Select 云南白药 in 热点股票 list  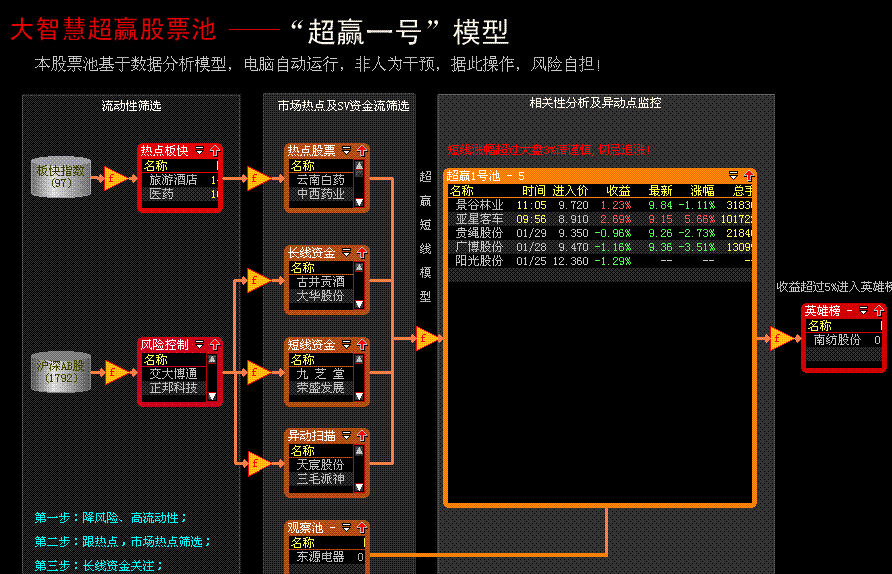click(x=321, y=180)
